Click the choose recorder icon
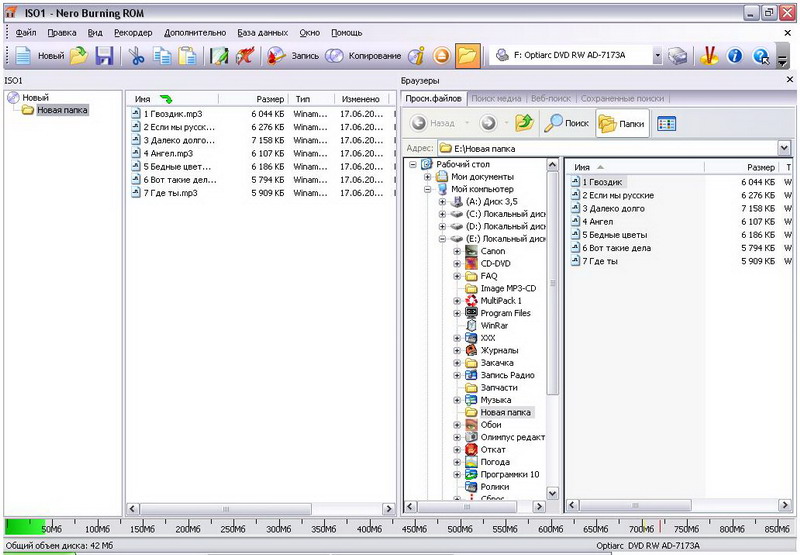The height and width of the screenshot is (555, 800). click(678, 56)
